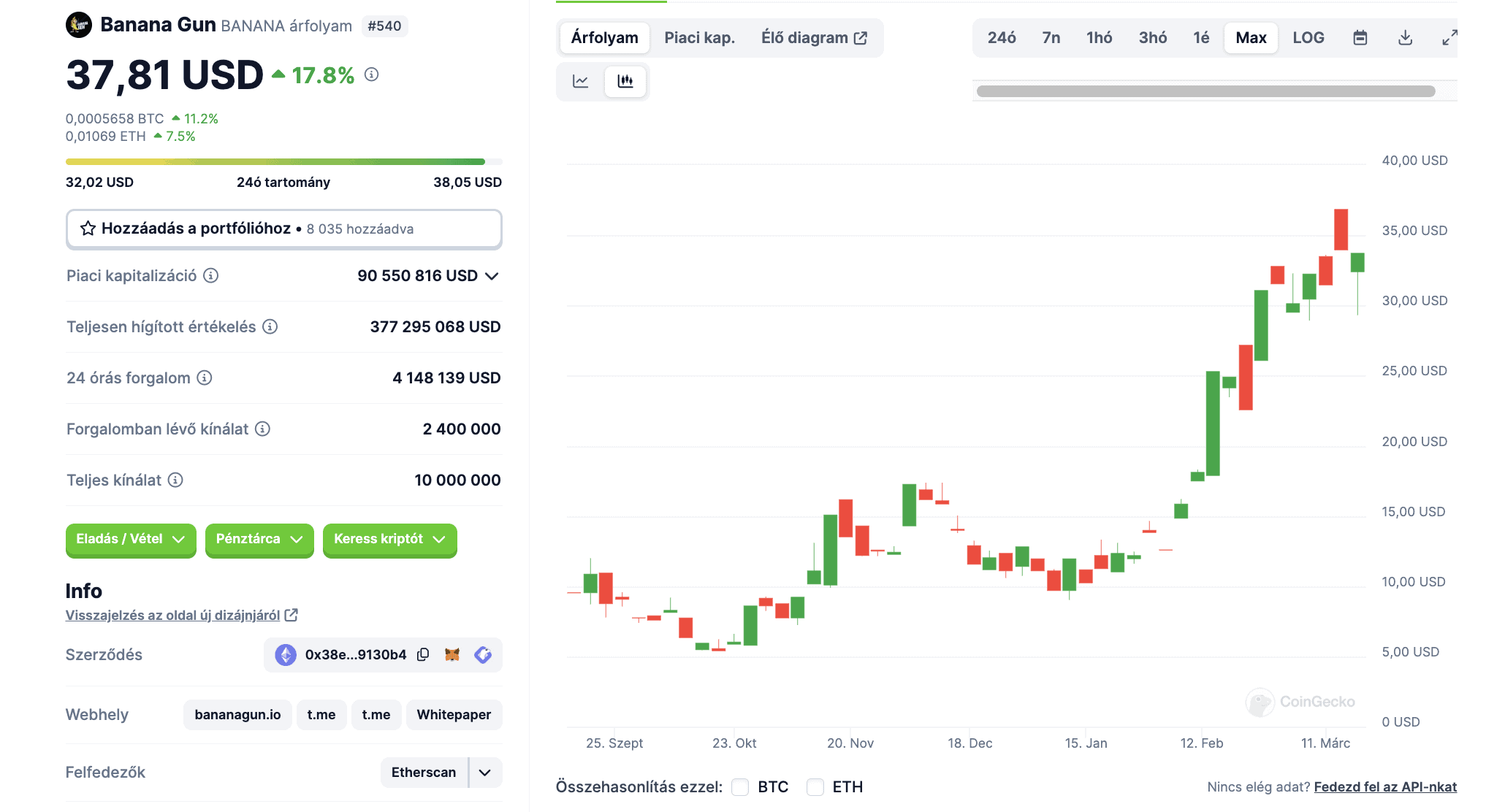Click the 24ó tartomány price range bar
The width and height of the screenshot is (1505, 812).
[284, 161]
